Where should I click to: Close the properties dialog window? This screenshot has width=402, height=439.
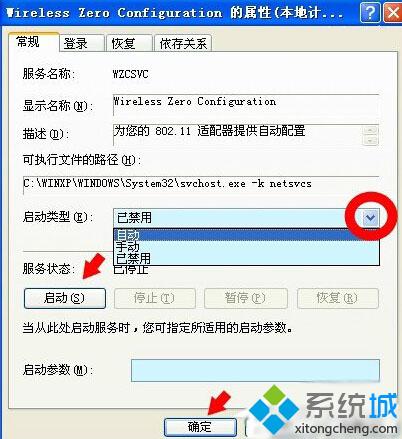tap(392, 13)
